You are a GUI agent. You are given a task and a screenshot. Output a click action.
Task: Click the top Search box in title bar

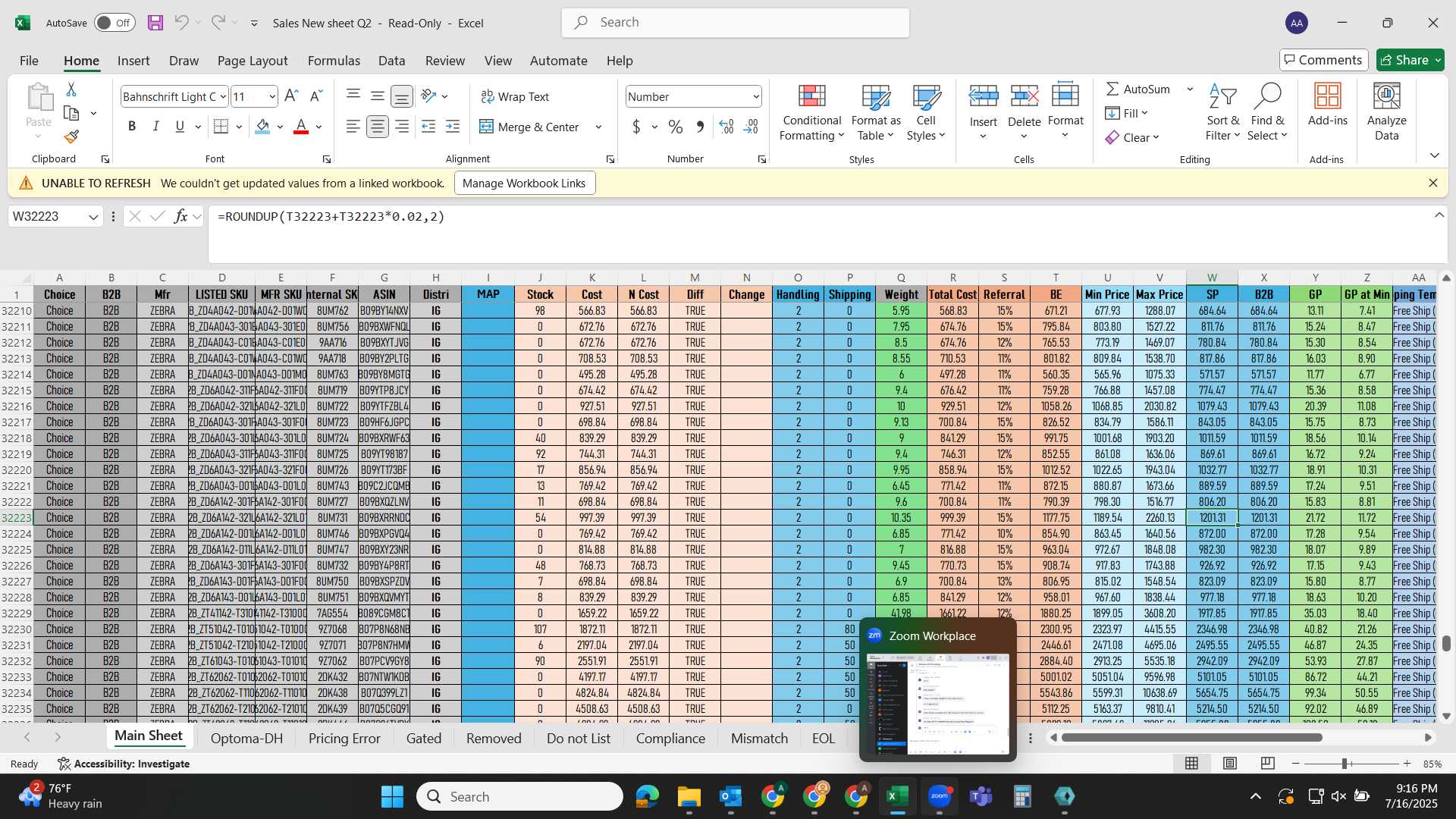click(x=736, y=23)
